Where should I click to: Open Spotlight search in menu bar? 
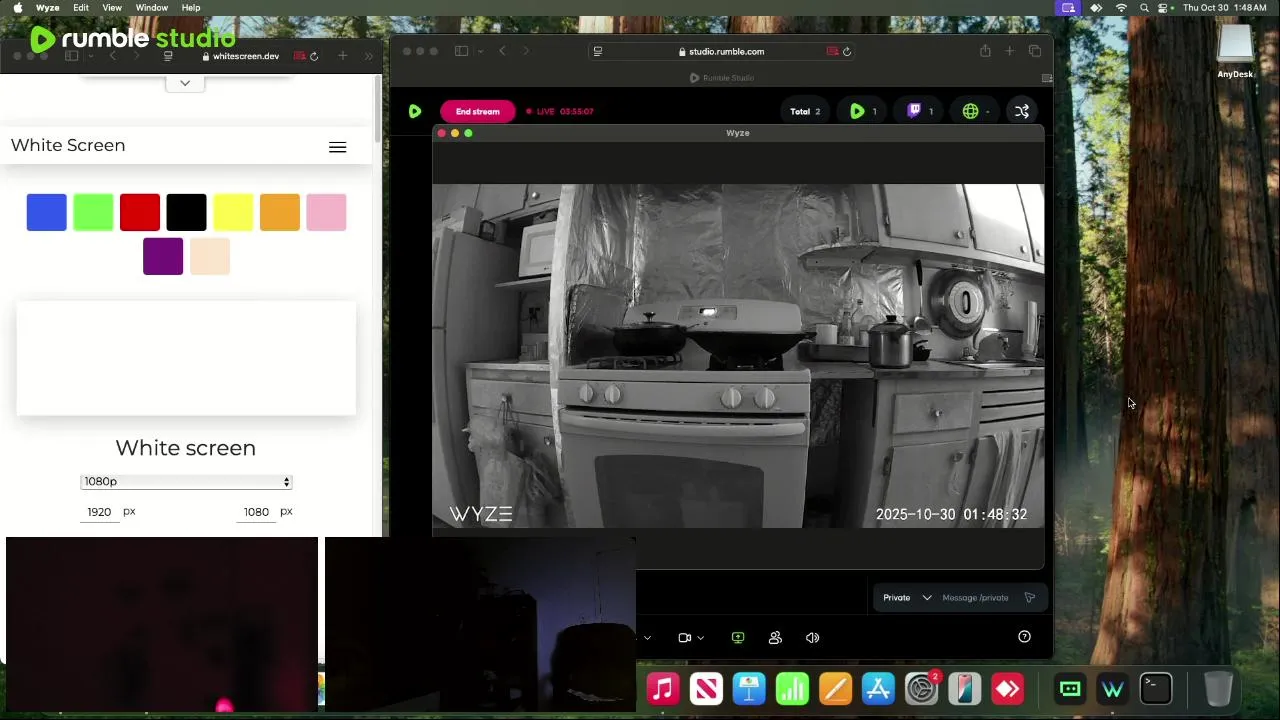1144,8
